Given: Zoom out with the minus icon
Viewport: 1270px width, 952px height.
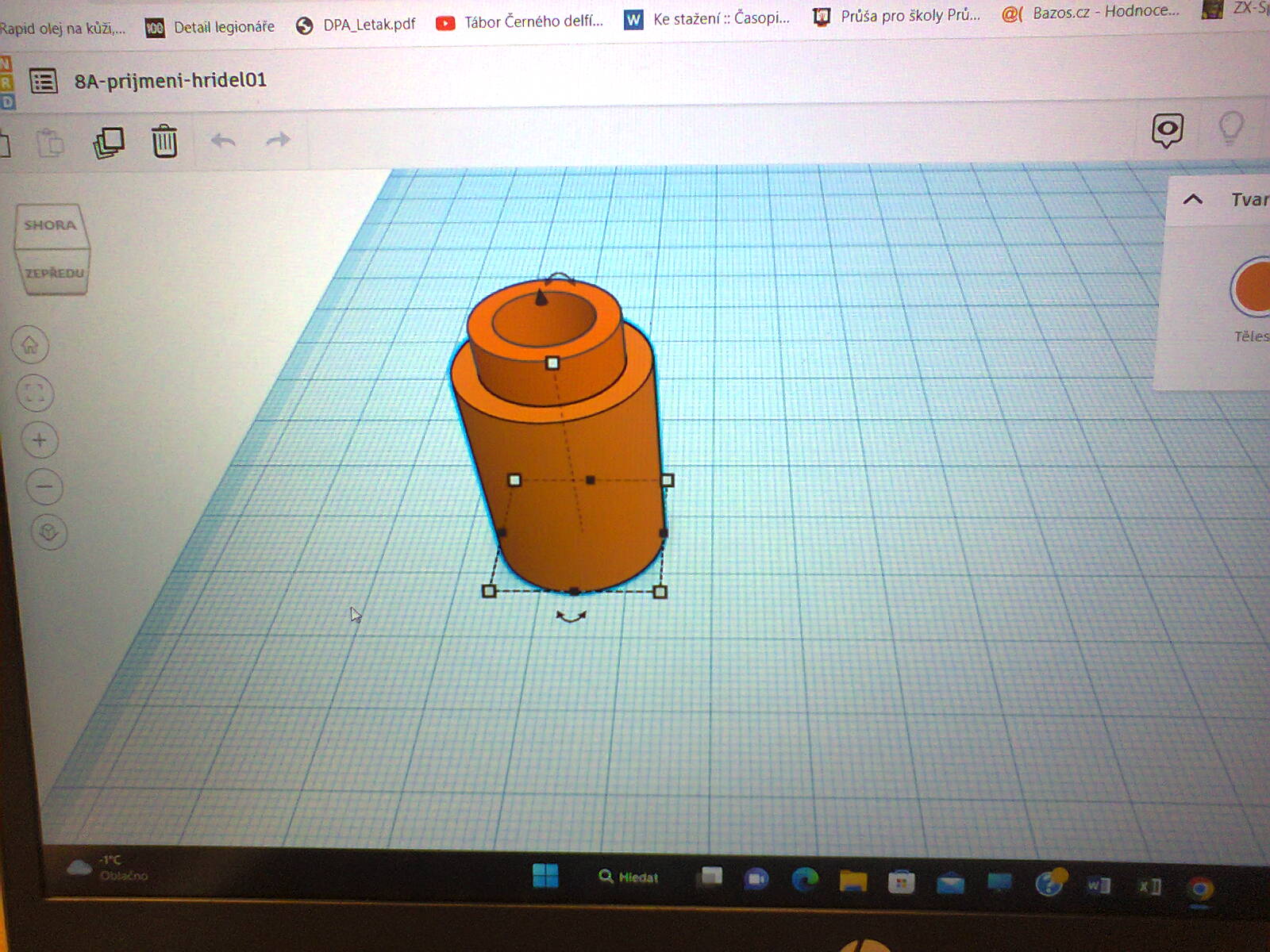Looking at the screenshot, I should coord(44,486).
